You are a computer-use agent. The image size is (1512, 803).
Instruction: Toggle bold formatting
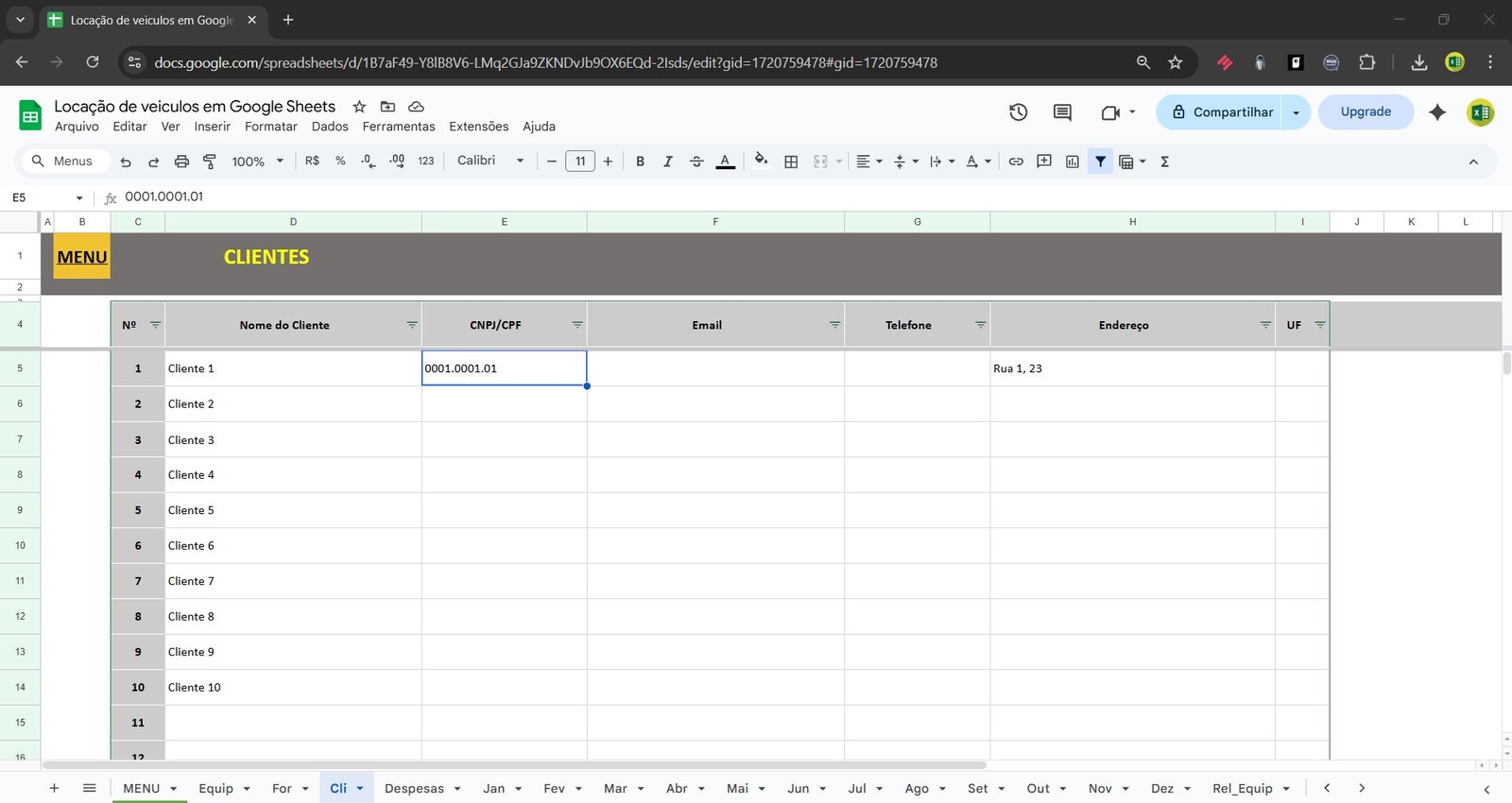tap(640, 162)
